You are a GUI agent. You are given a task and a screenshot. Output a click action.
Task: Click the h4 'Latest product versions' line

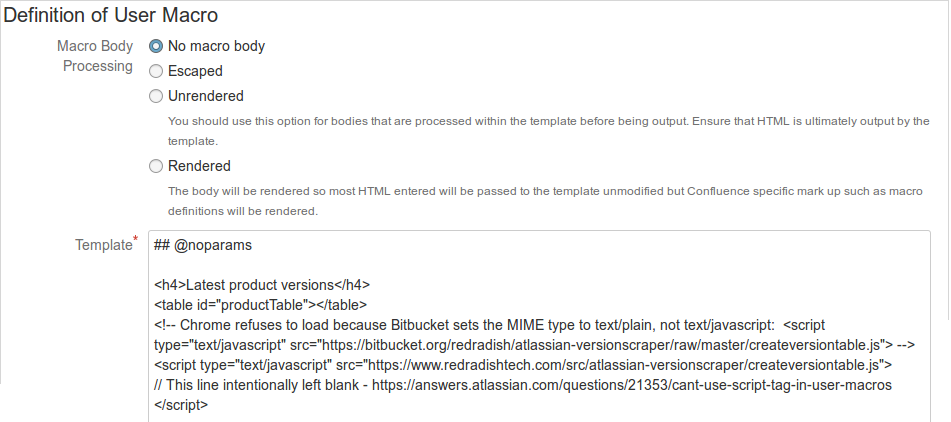tap(262, 285)
